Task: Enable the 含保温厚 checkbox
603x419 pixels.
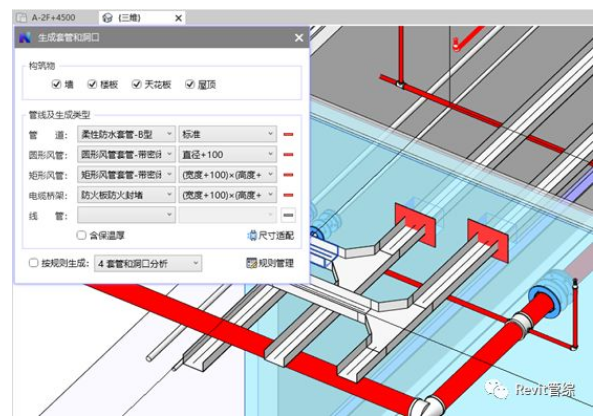Action: (x=81, y=235)
